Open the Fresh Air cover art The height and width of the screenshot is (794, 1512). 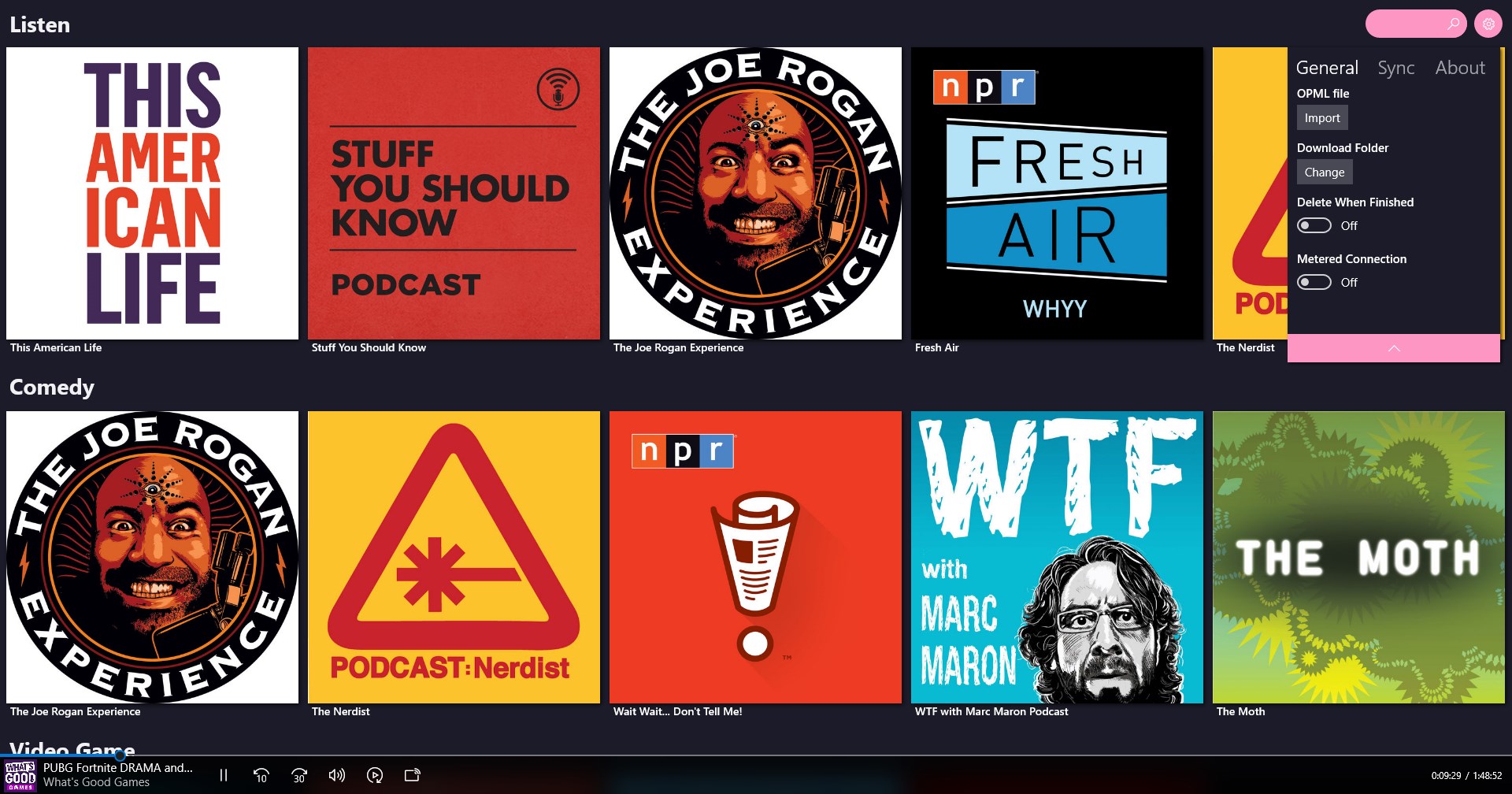pos(1057,193)
